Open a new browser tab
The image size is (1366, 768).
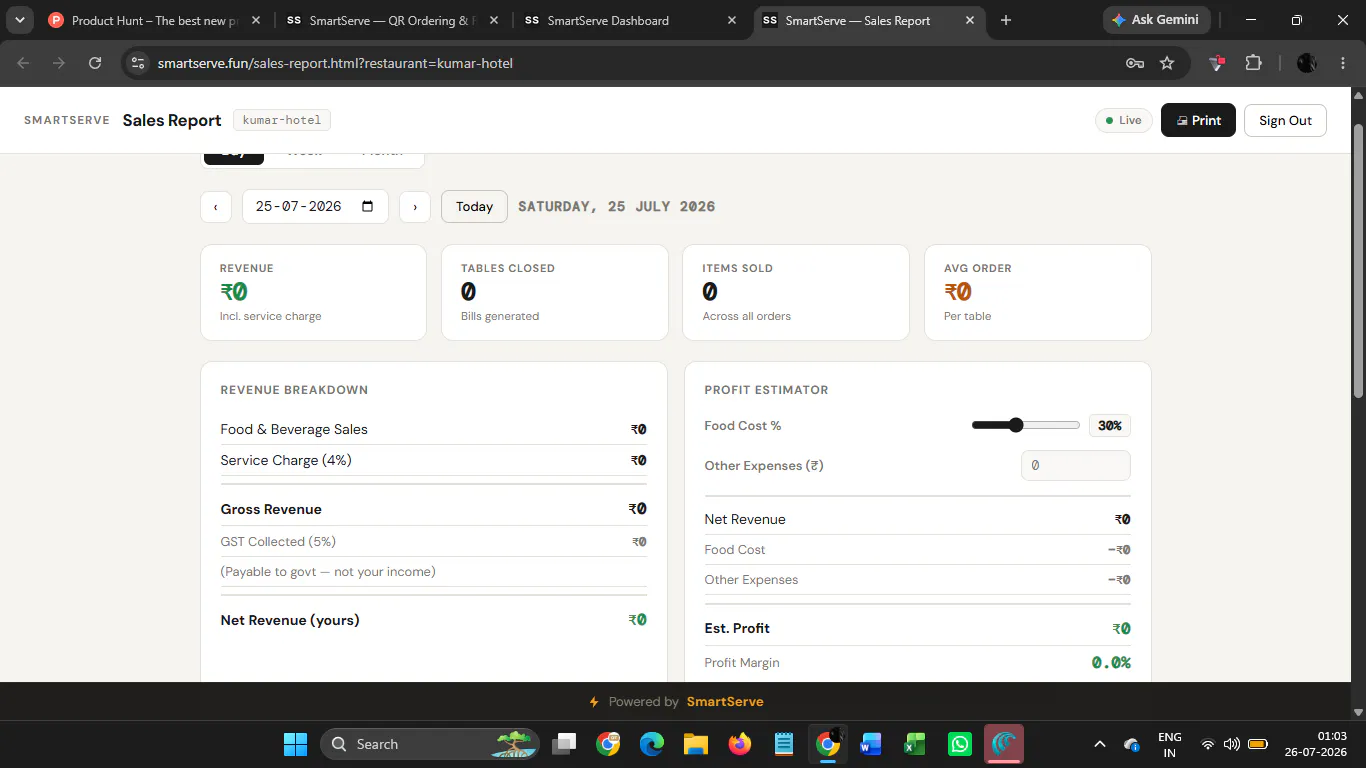coord(1006,20)
